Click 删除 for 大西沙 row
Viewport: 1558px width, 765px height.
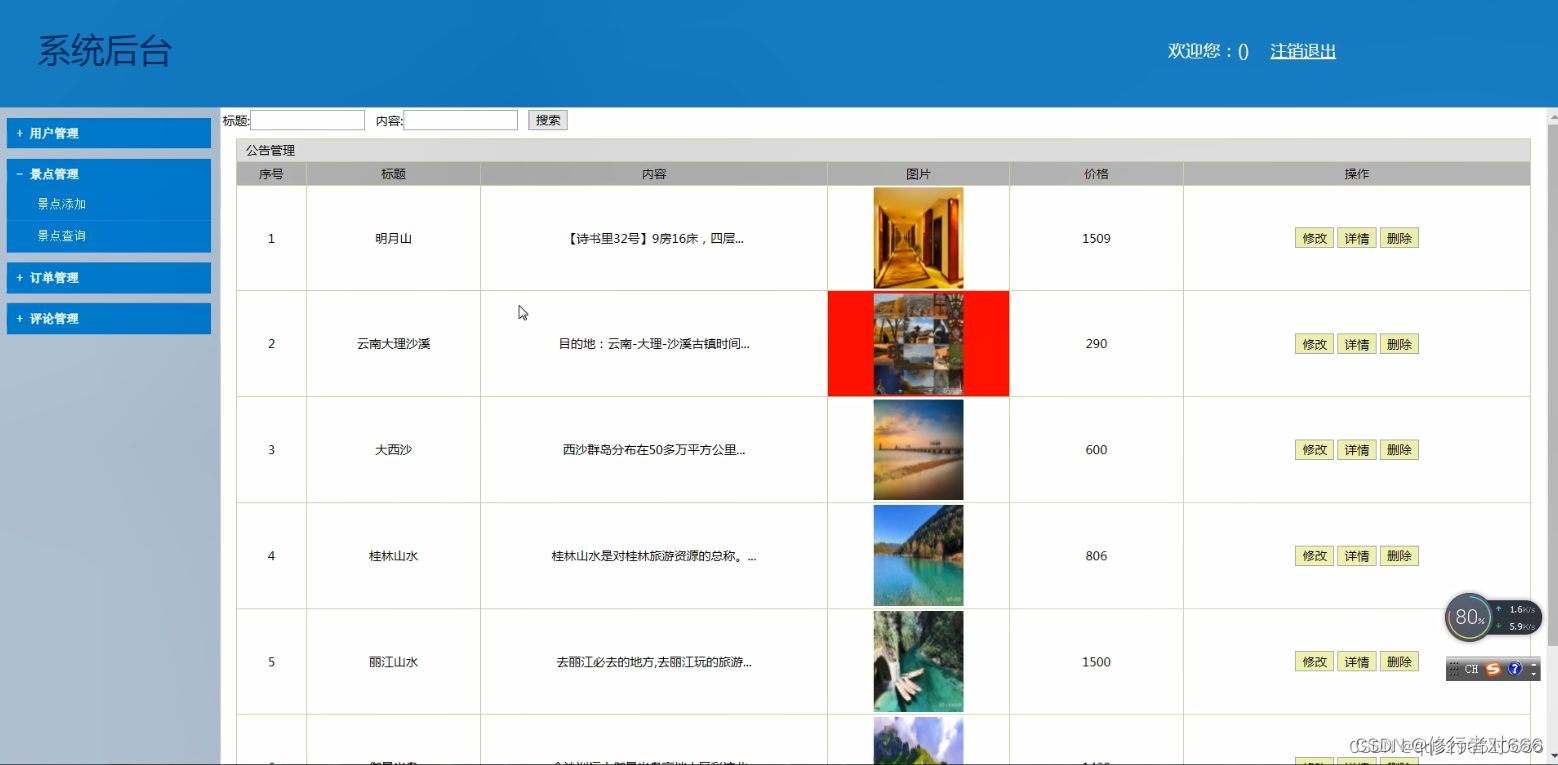(x=1399, y=450)
